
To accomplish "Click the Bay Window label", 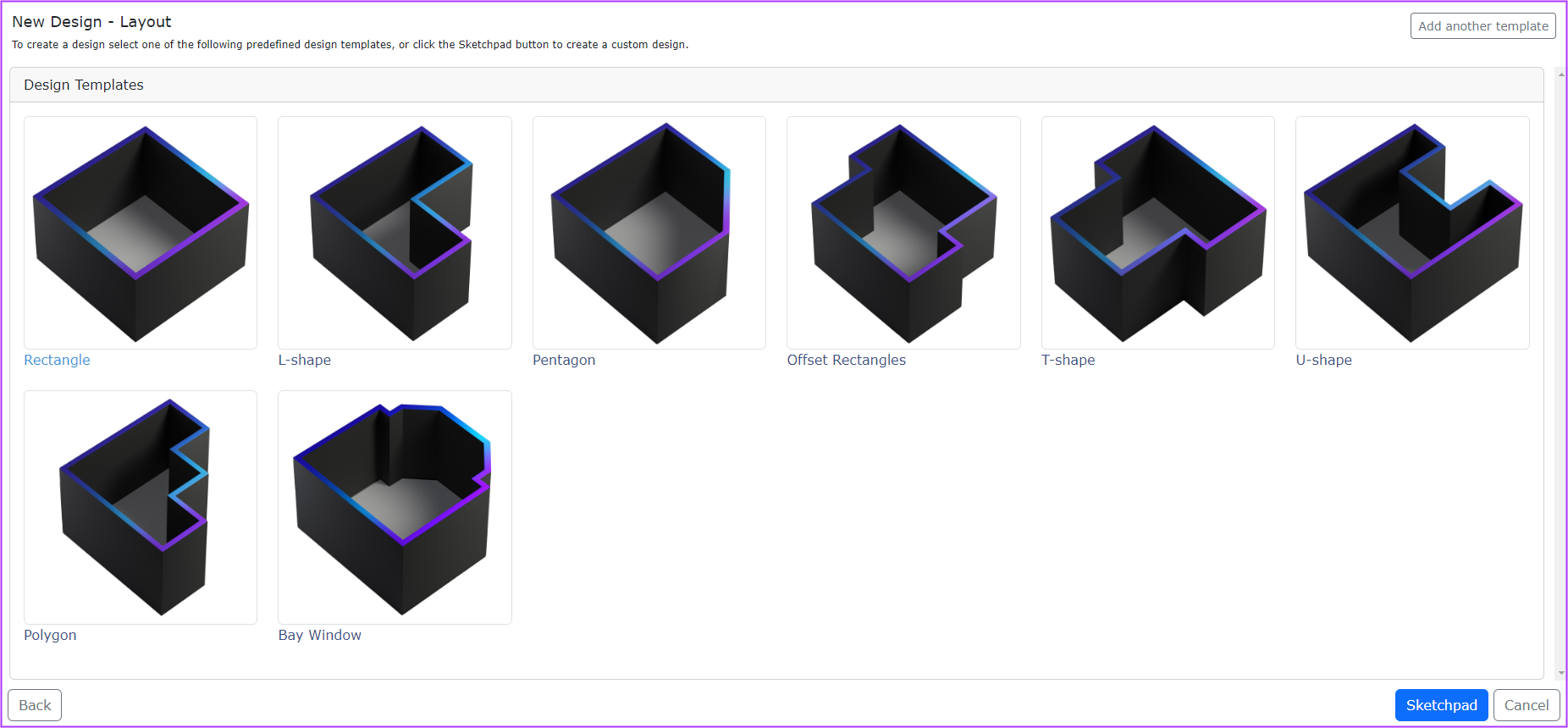I will click(x=320, y=635).
